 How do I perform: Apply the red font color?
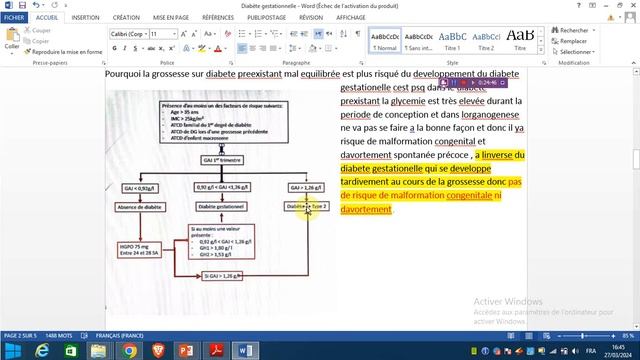click(218, 49)
